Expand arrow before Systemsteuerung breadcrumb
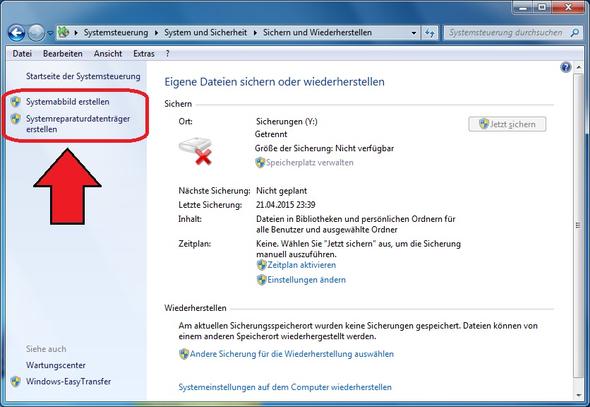This screenshot has height=407, width=590. click(76, 33)
